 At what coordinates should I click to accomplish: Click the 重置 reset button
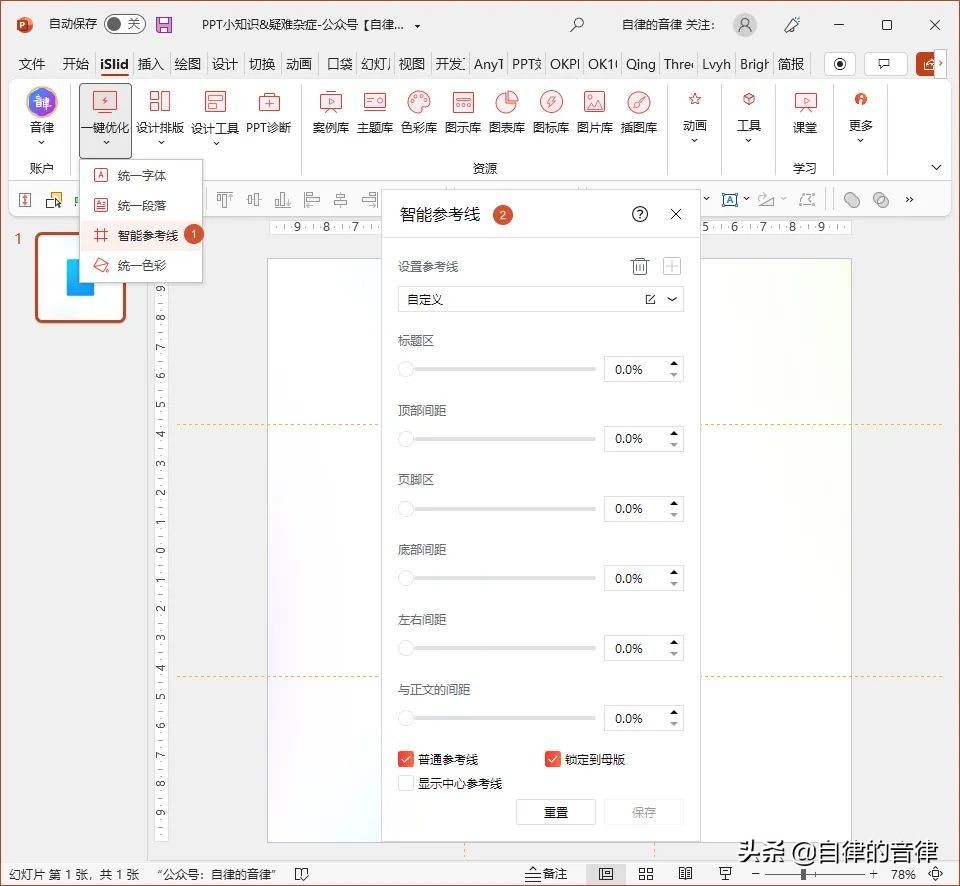[x=556, y=812]
